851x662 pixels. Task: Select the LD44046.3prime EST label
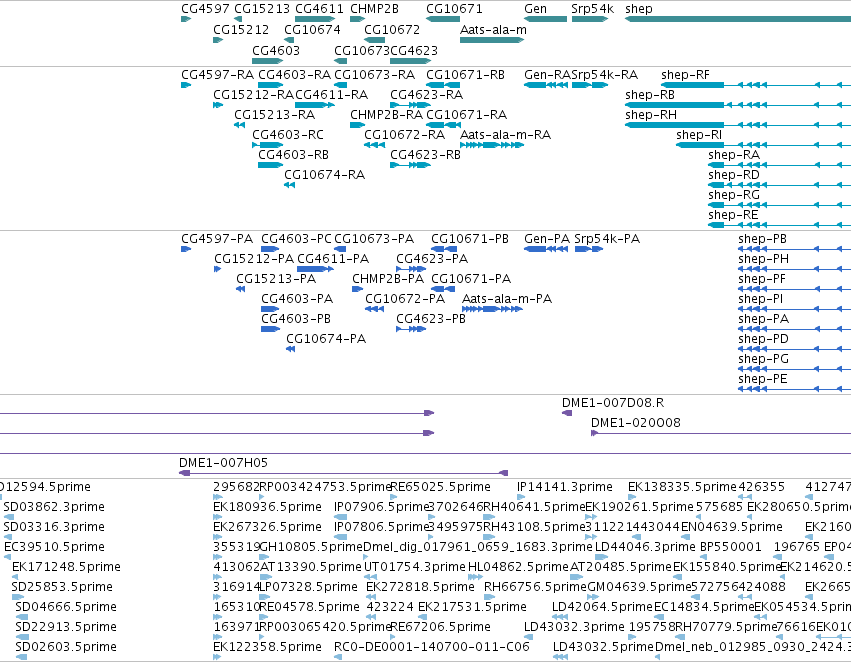(645, 548)
